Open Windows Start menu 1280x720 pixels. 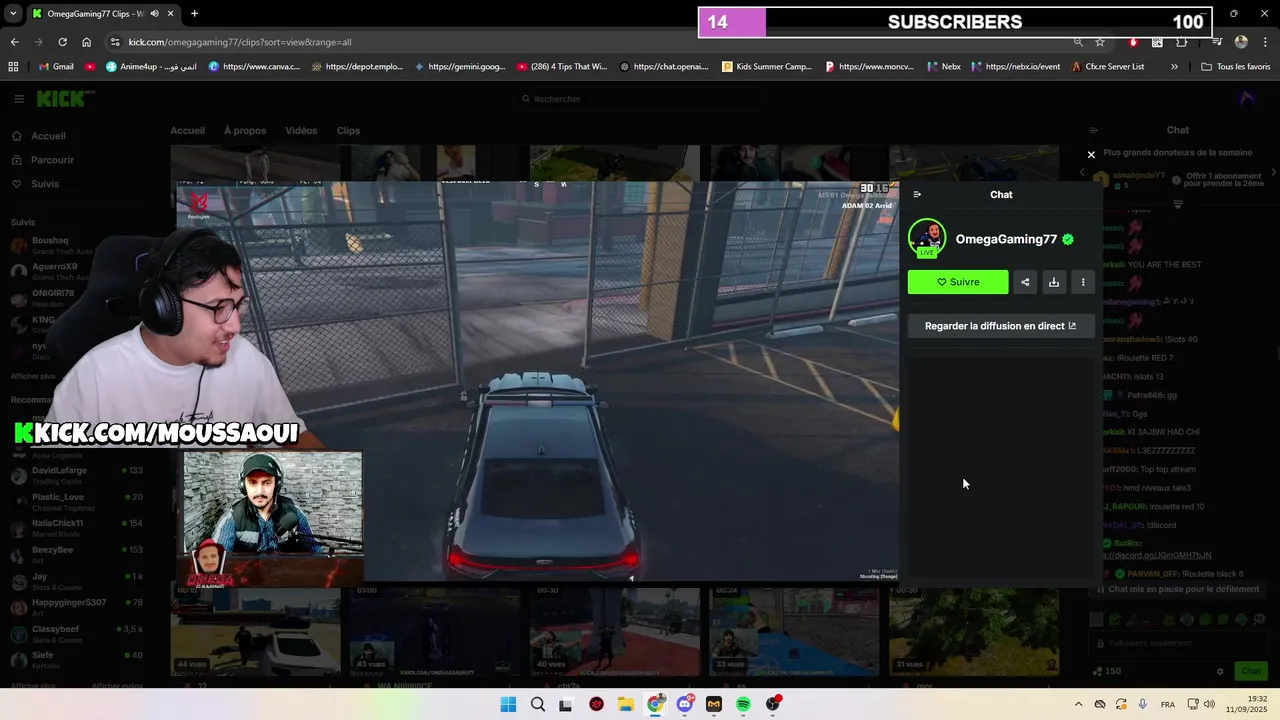click(508, 705)
